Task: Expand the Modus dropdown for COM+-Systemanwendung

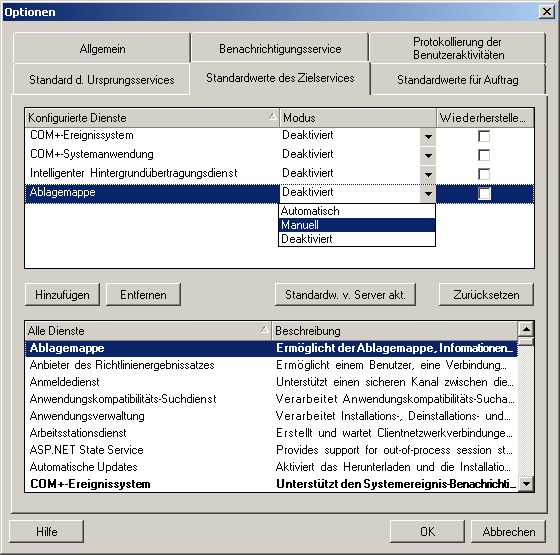Action: [x=428, y=155]
